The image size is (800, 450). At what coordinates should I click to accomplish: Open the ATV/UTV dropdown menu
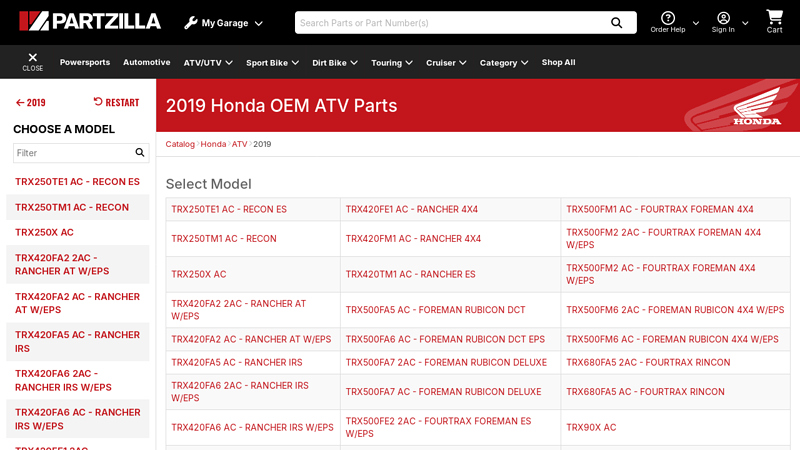[x=208, y=63]
